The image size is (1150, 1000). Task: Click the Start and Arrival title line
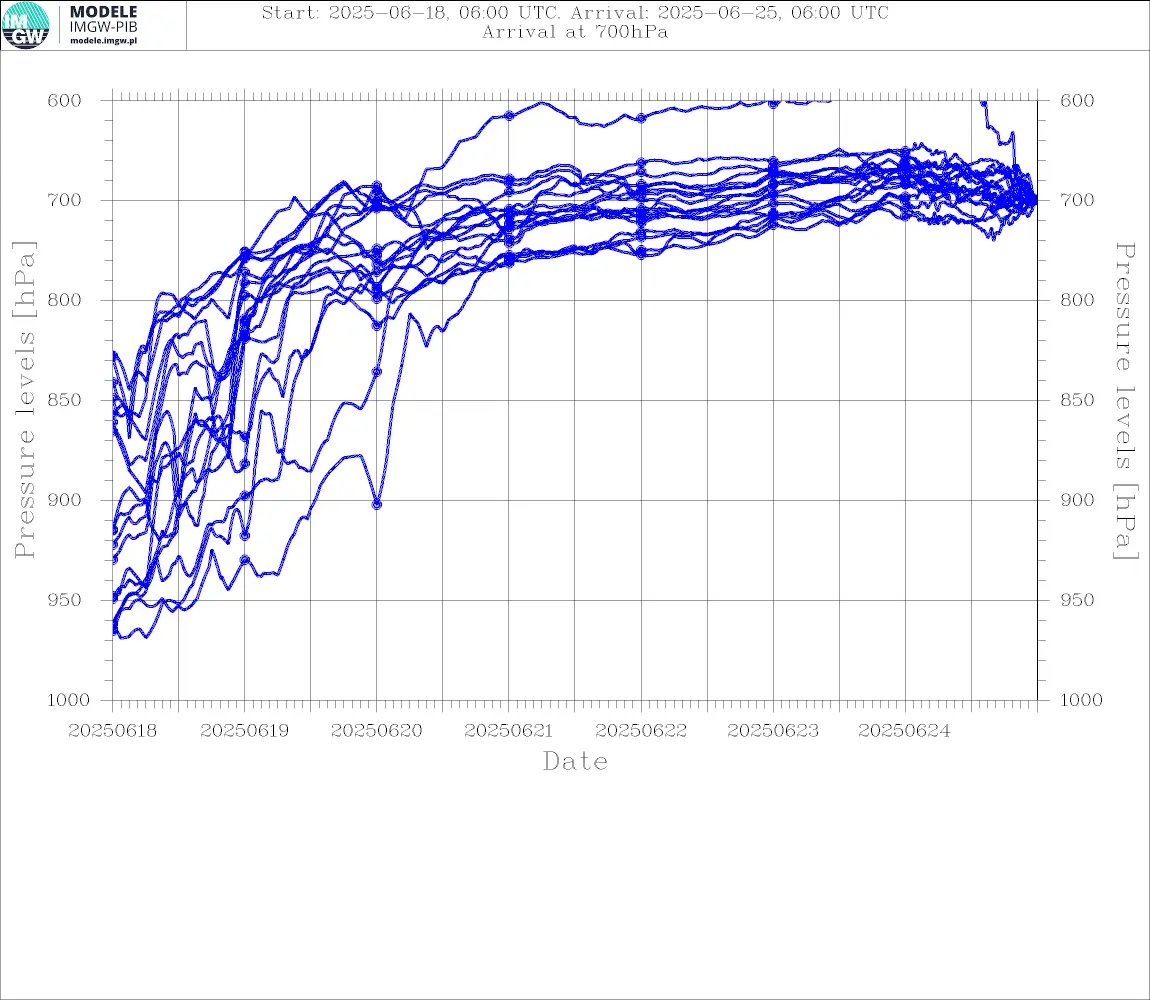tap(575, 12)
